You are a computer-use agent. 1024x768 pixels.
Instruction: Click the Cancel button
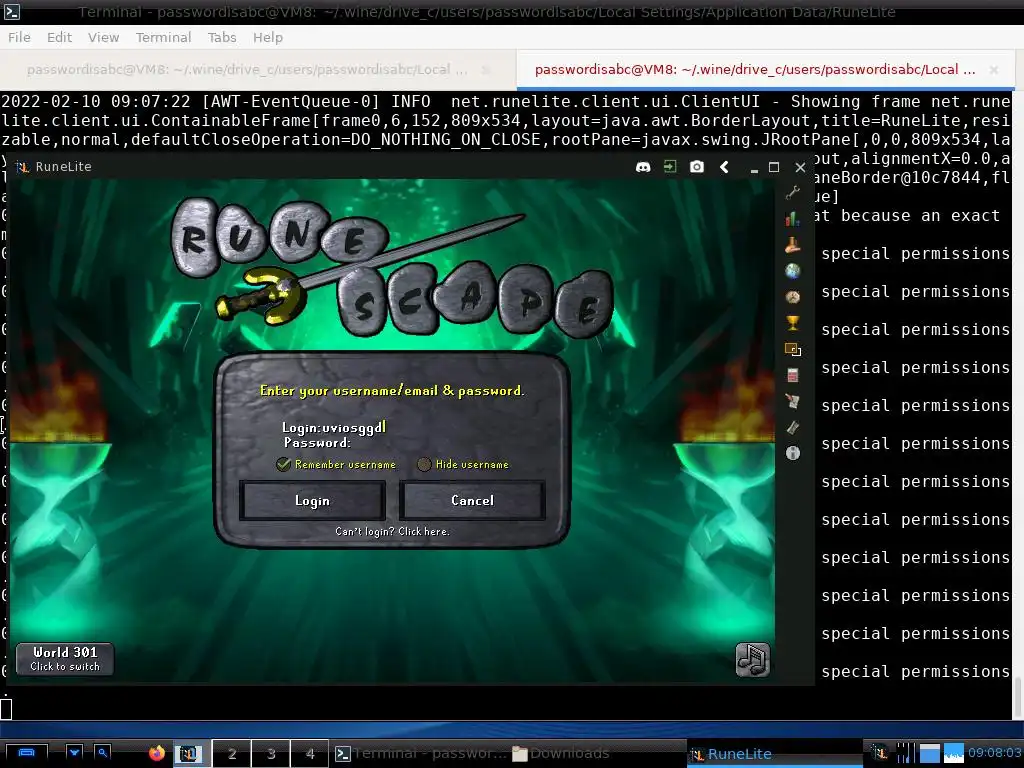click(472, 501)
